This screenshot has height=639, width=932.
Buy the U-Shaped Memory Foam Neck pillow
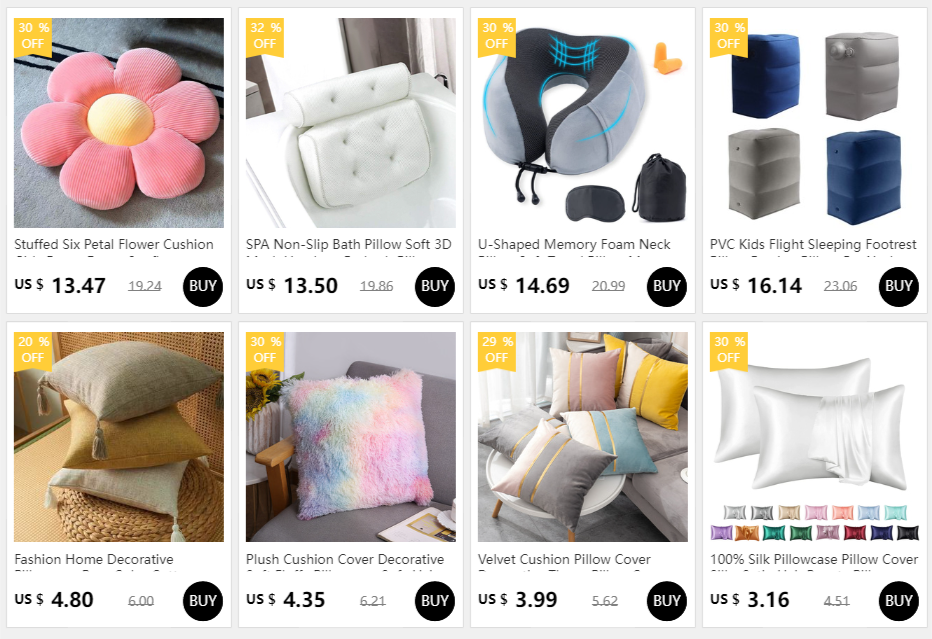(x=666, y=287)
